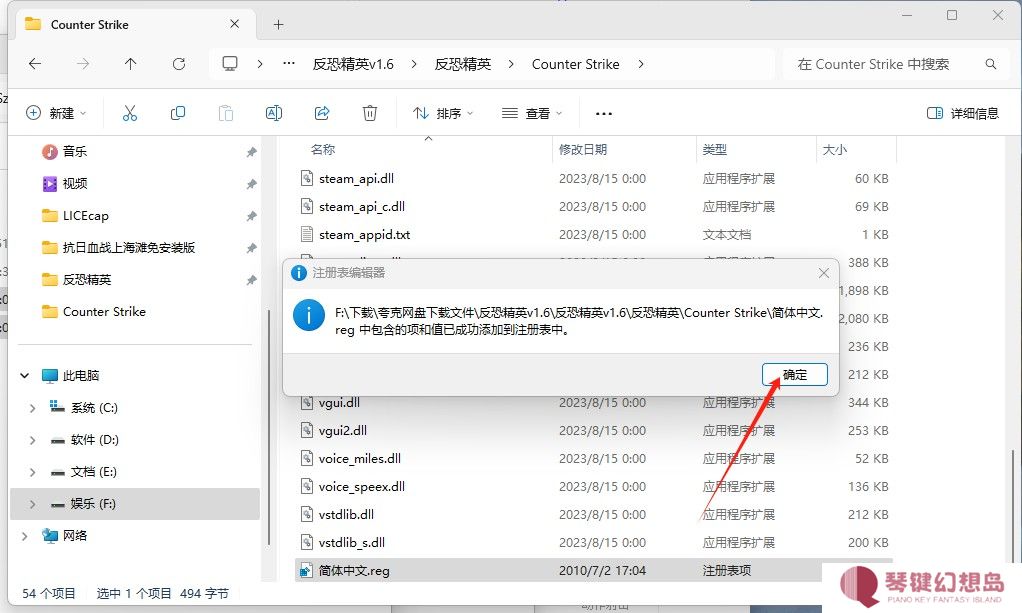Click the 反恐精英v1.6 breadcrumb
This screenshot has height=613, width=1022.
[x=353, y=64]
